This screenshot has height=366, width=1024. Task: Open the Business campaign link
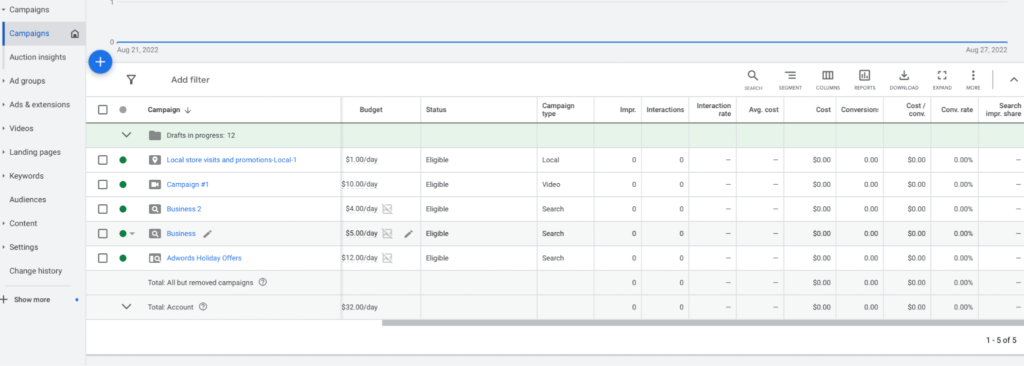(x=181, y=233)
